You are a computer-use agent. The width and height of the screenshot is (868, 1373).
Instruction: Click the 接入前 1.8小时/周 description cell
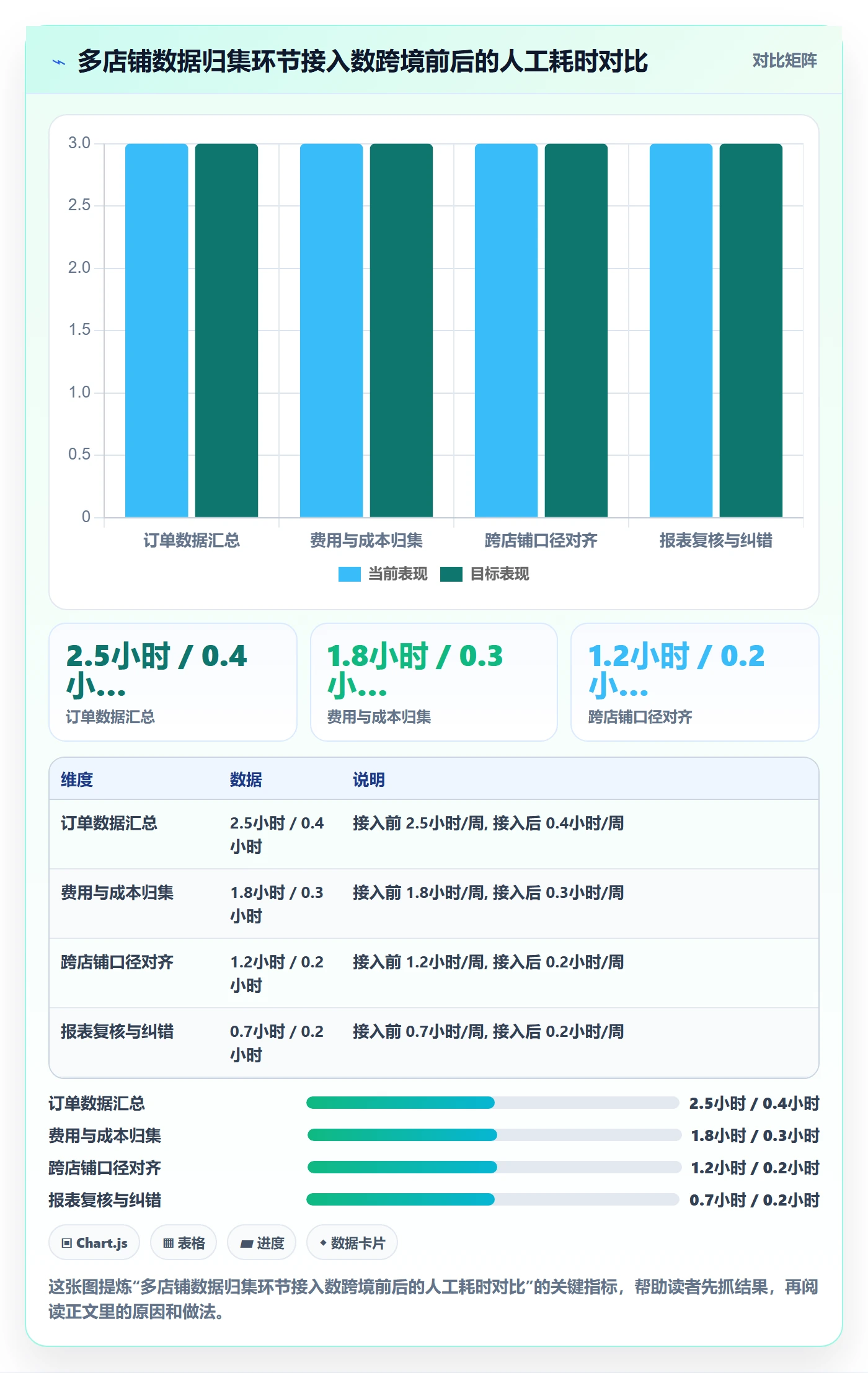coord(489,892)
